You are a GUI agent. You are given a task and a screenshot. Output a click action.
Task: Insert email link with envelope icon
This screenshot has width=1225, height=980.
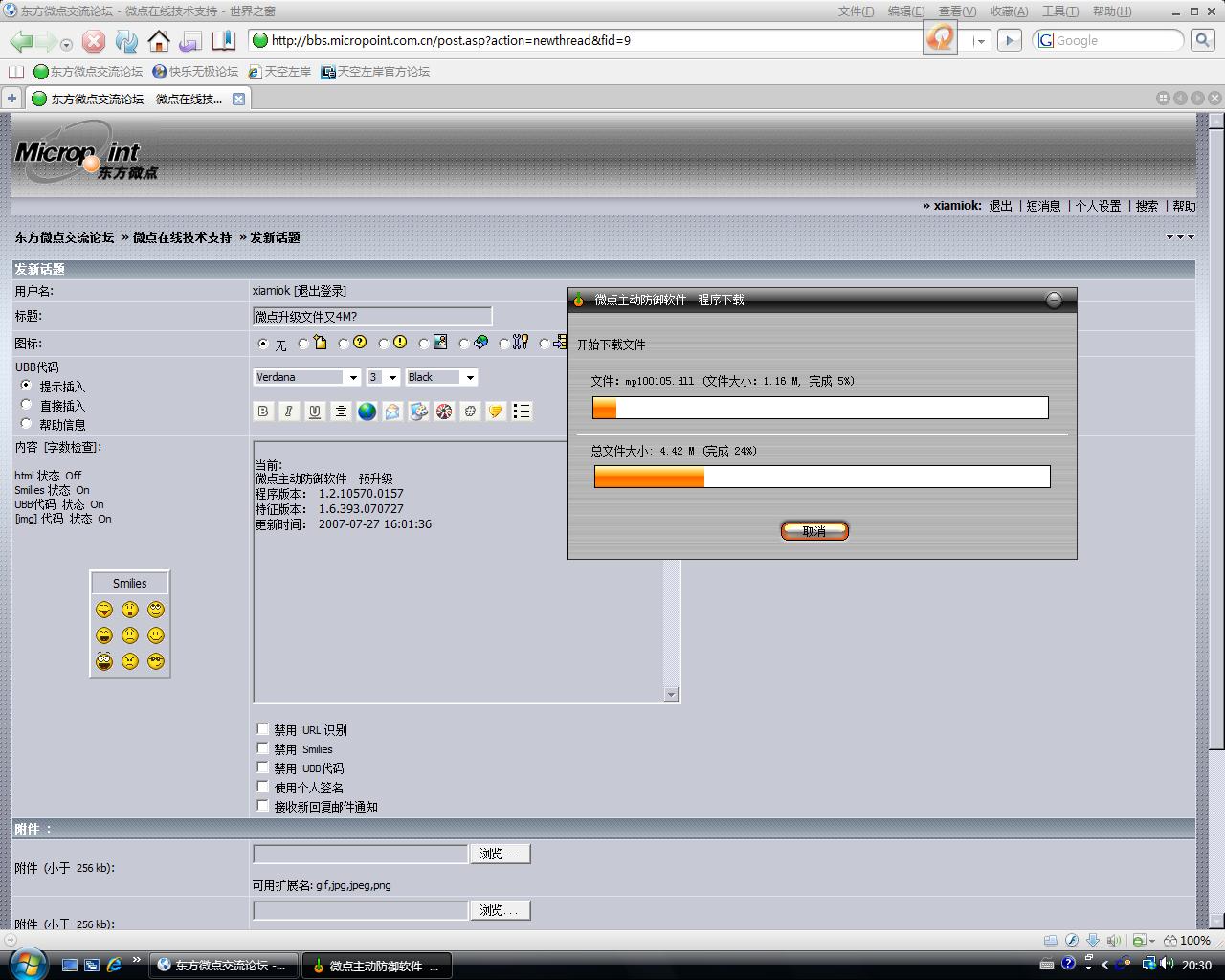click(x=392, y=411)
